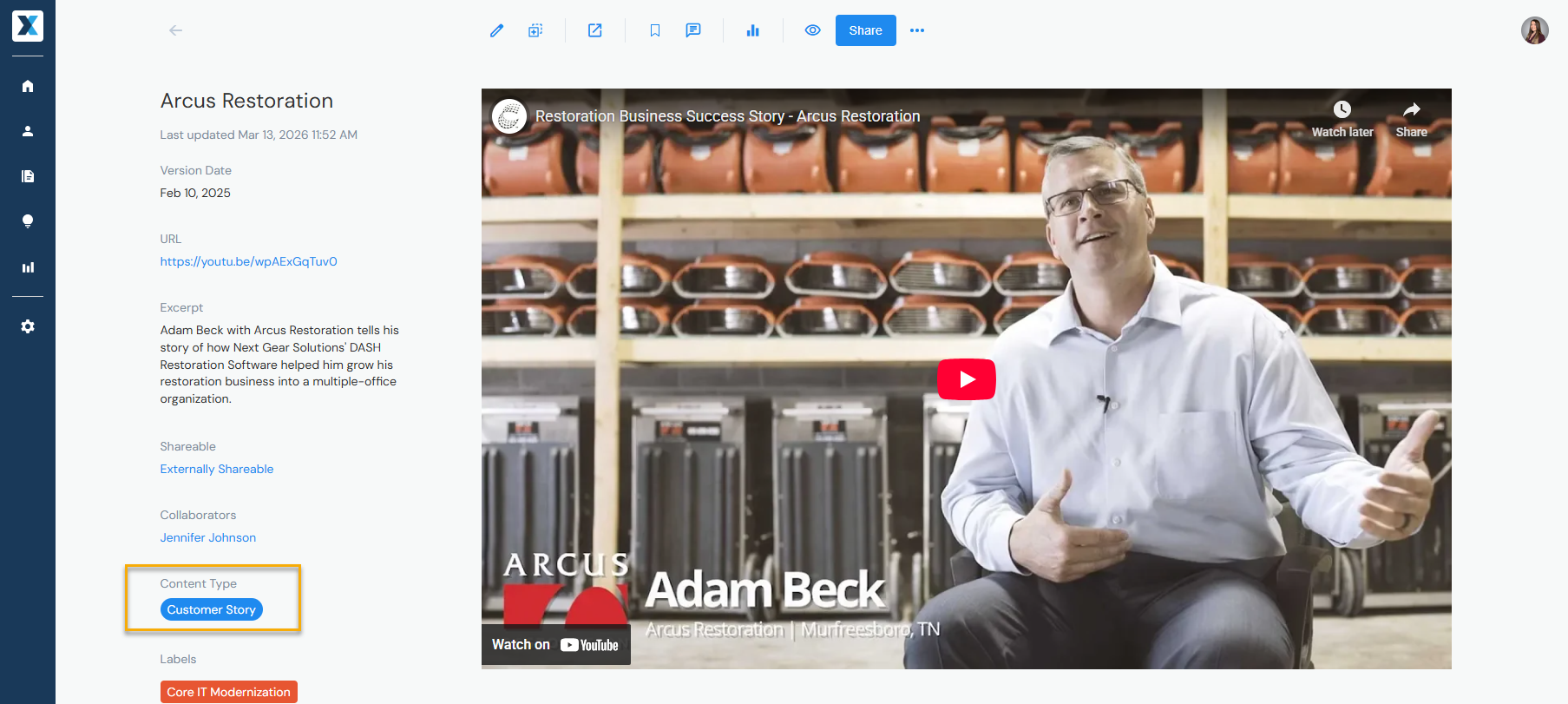Screen dimensions: 1568x704
Task: View bar chart analytics icon
Action: (x=753, y=30)
